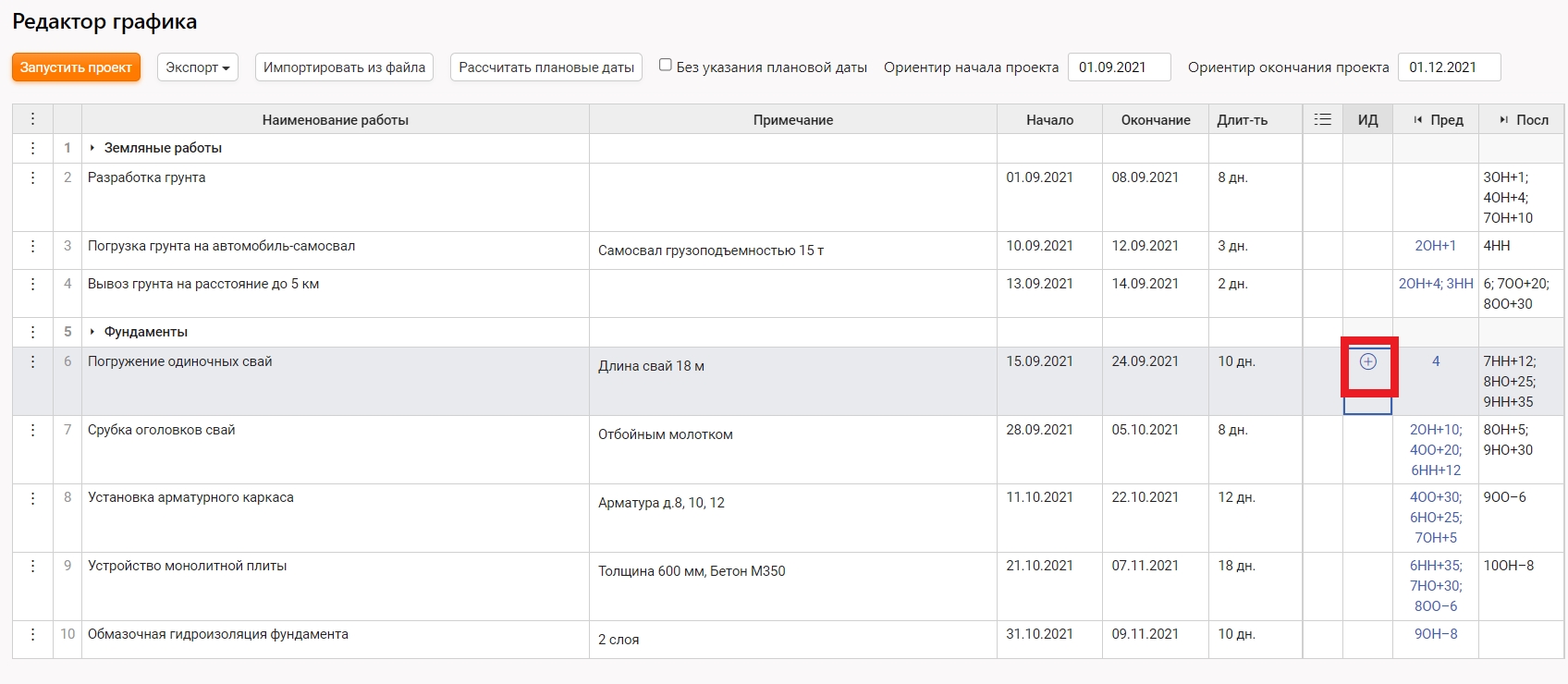
Task: Collapse the Земляные работы group
Action: (92, 148)
